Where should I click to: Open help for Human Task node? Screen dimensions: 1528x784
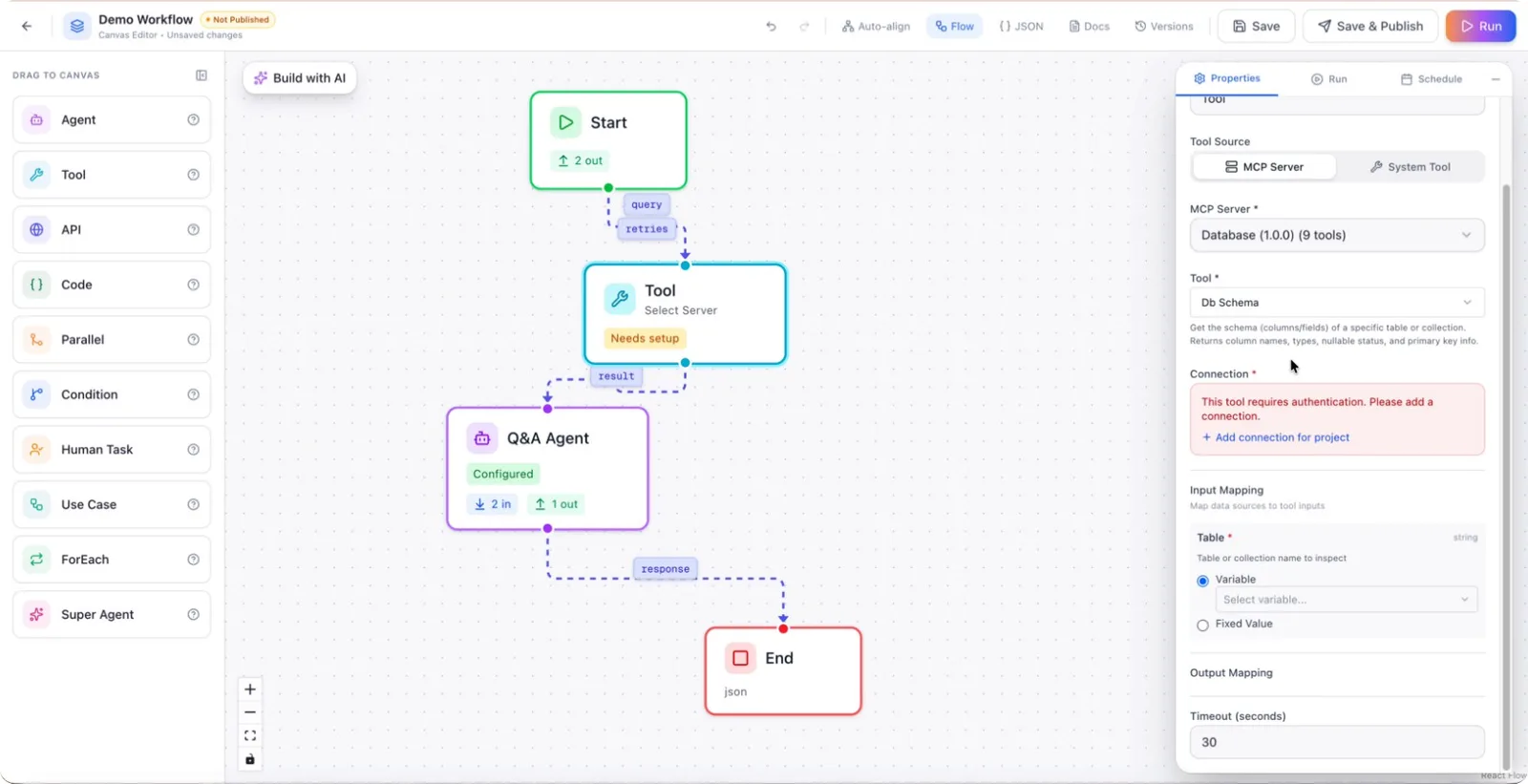pyautogui.click(x=193, y=450)
